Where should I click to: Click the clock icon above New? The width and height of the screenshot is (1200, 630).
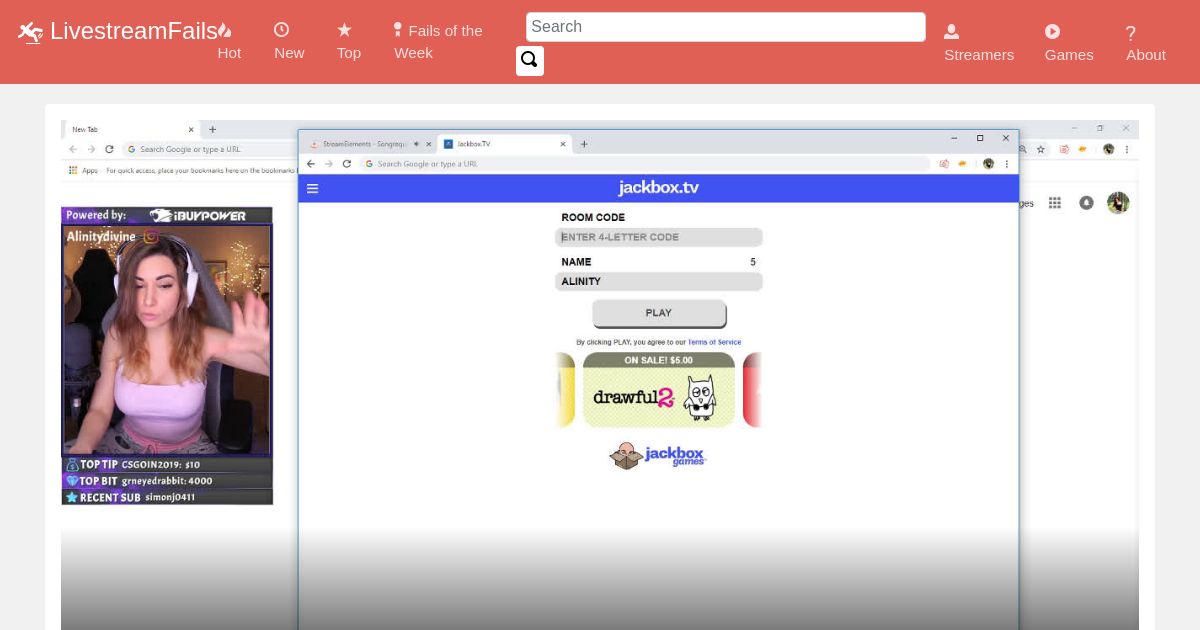pyautogui.click(x=281, y=30)
